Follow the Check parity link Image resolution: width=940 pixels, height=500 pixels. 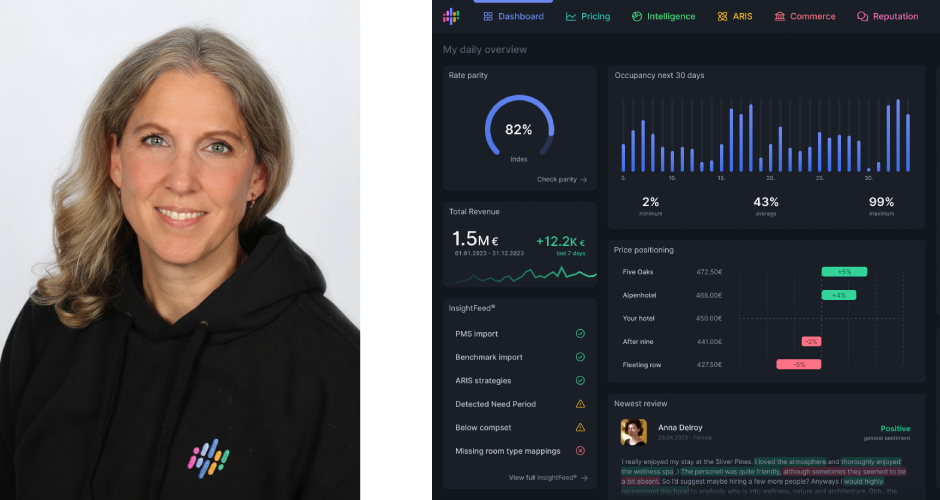[562, 179]
